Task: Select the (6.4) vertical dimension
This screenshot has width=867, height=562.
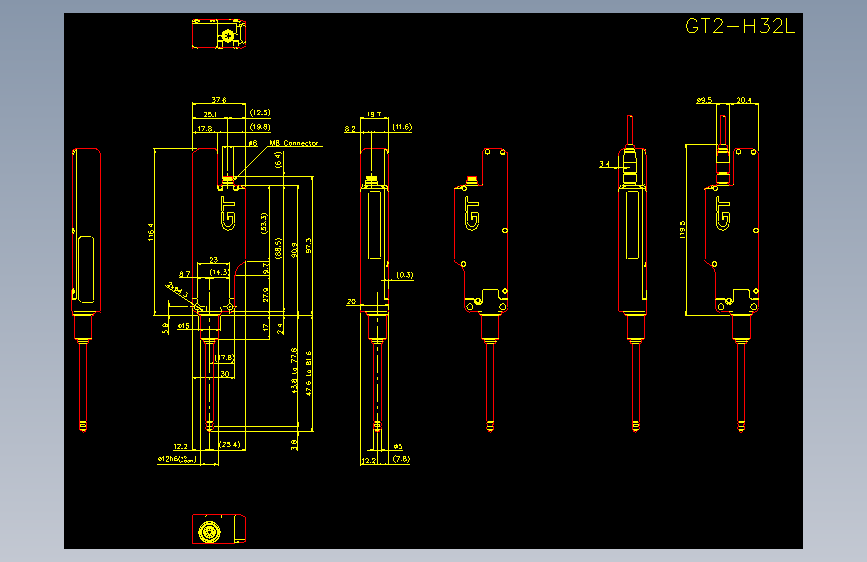Action: coord(278,160)
